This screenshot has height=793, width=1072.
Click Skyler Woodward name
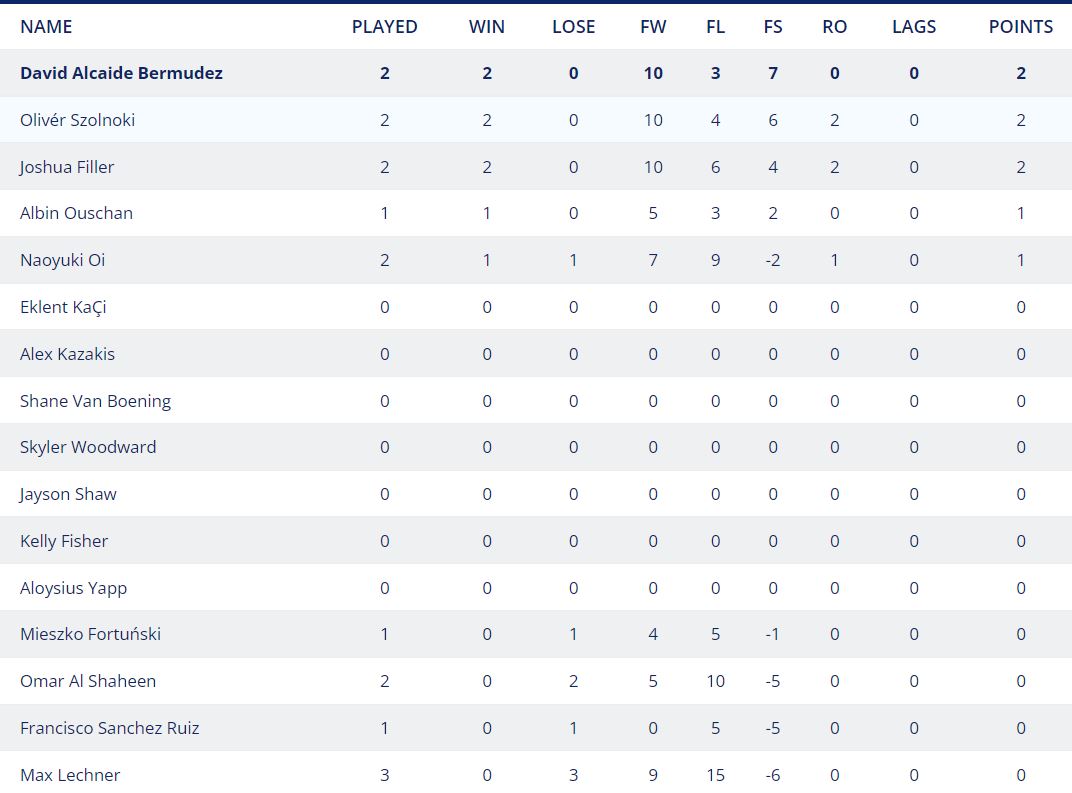(88, 447)
